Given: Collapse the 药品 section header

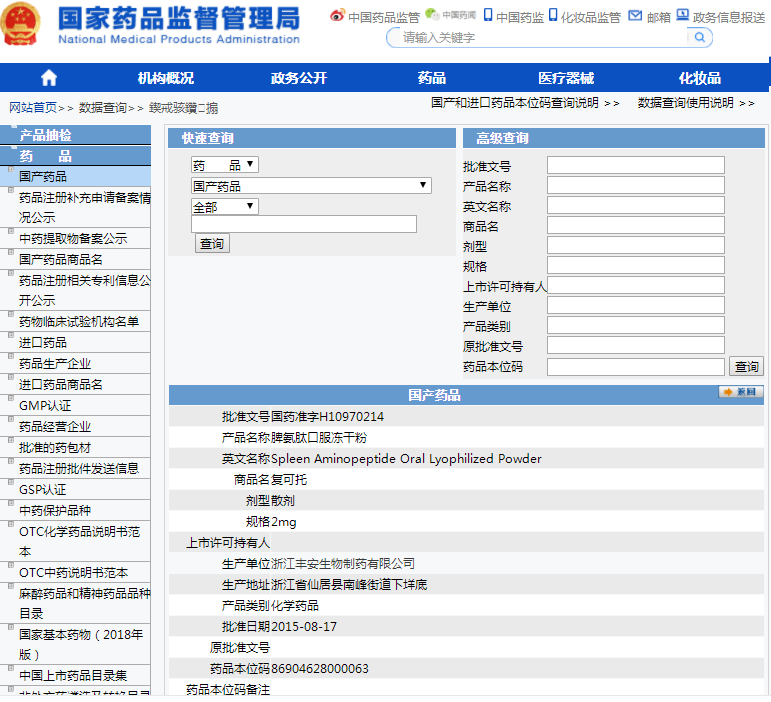Looking at the screenshot, I should (x=76, y=156).
